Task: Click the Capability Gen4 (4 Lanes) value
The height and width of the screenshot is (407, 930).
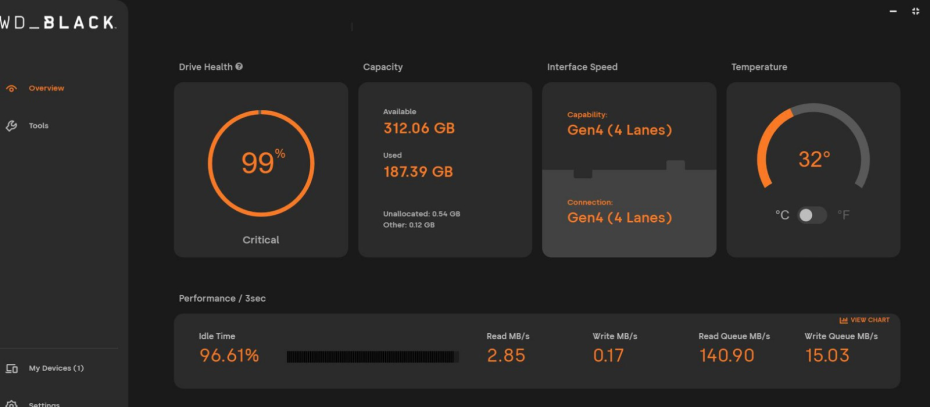Action: point(619,130)
